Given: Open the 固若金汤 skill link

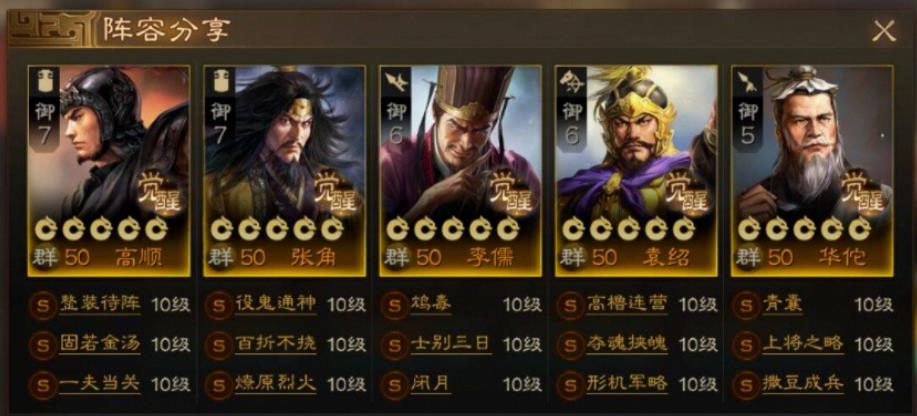Looking at the screenshot, I should pos(100,345).
